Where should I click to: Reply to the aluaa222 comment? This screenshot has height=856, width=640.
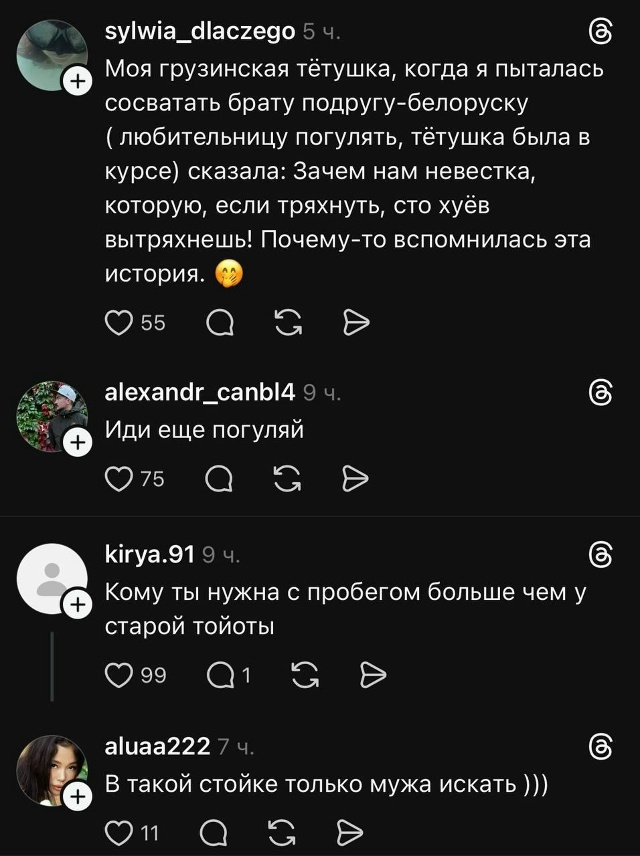[214, 832]
